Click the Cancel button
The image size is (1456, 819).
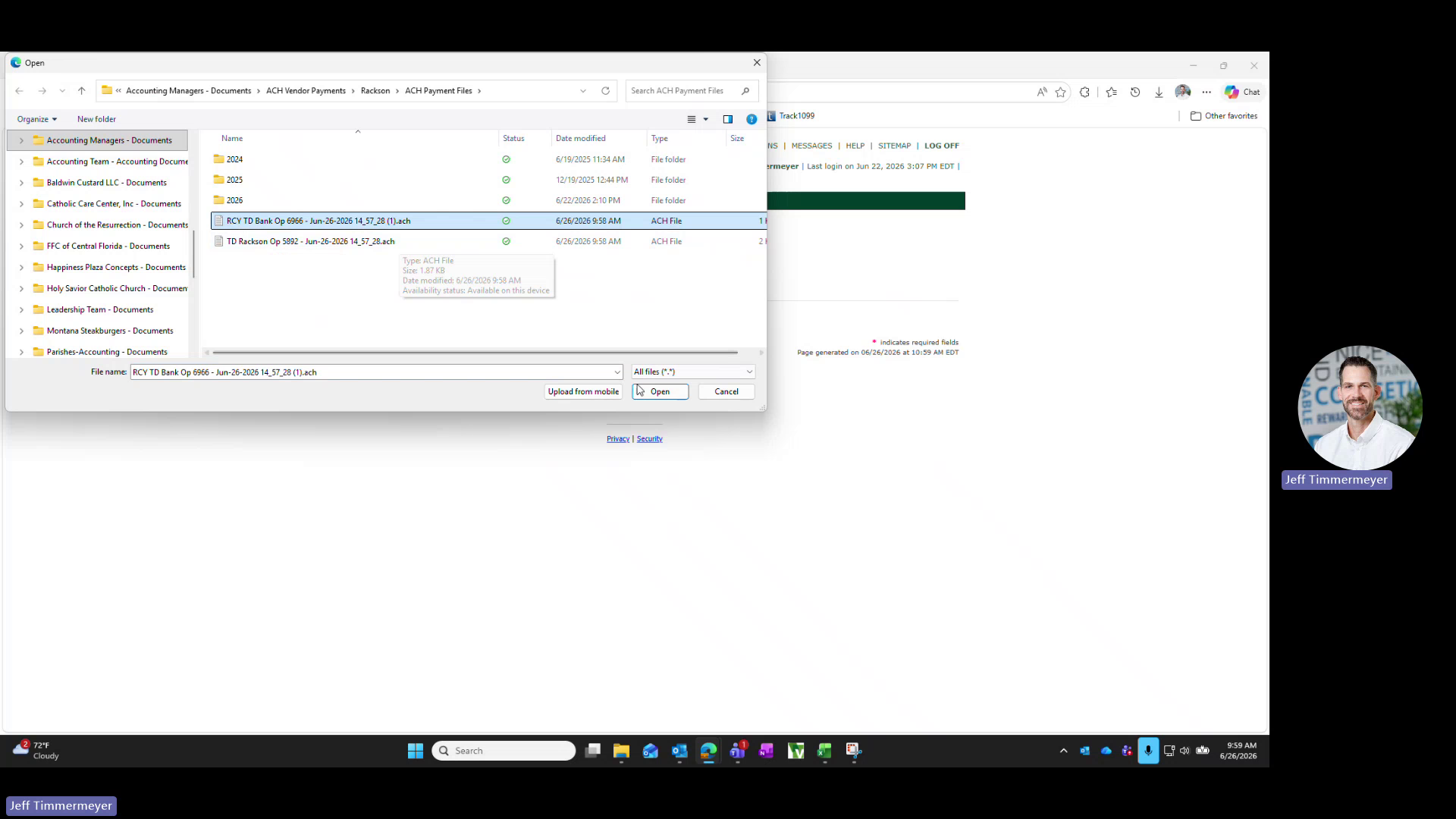[726, 392]
